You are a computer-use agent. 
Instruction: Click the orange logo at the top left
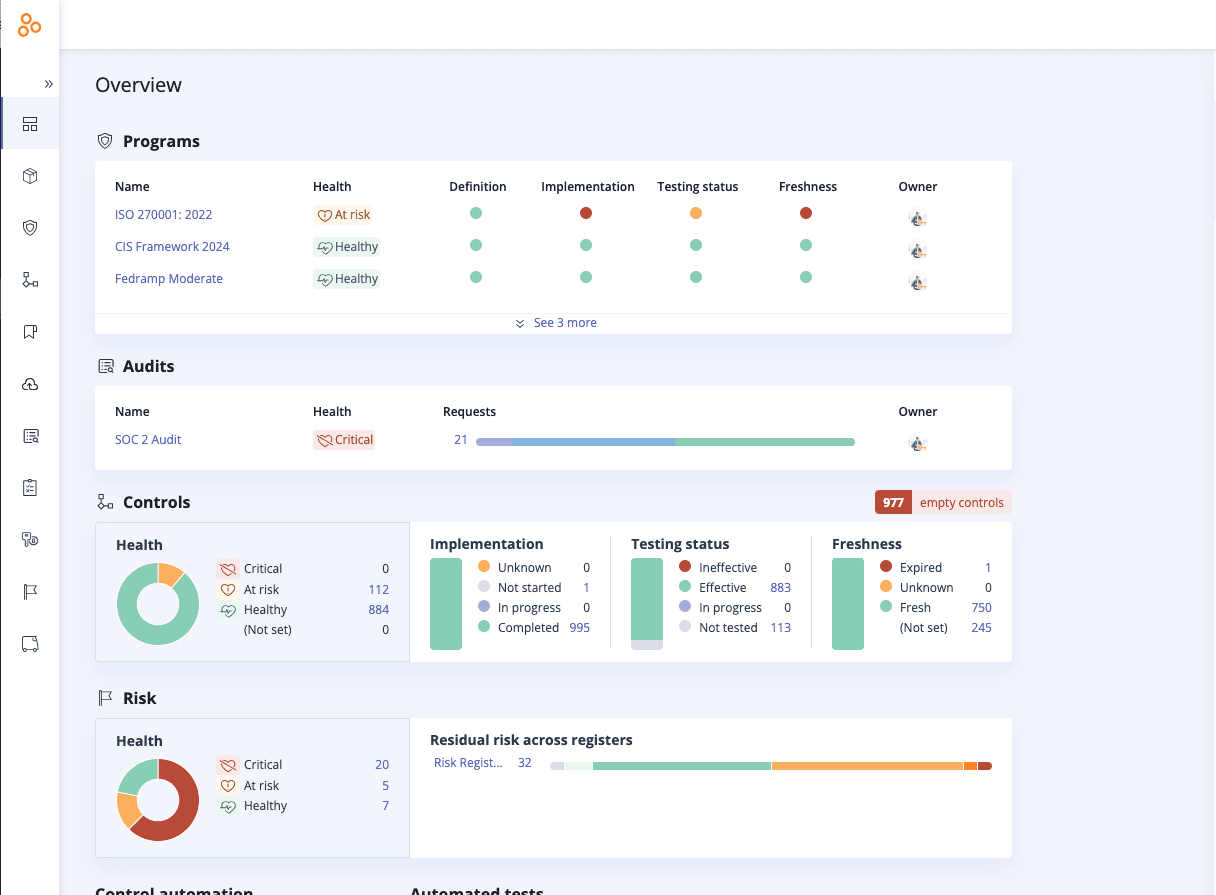point(30,24)
